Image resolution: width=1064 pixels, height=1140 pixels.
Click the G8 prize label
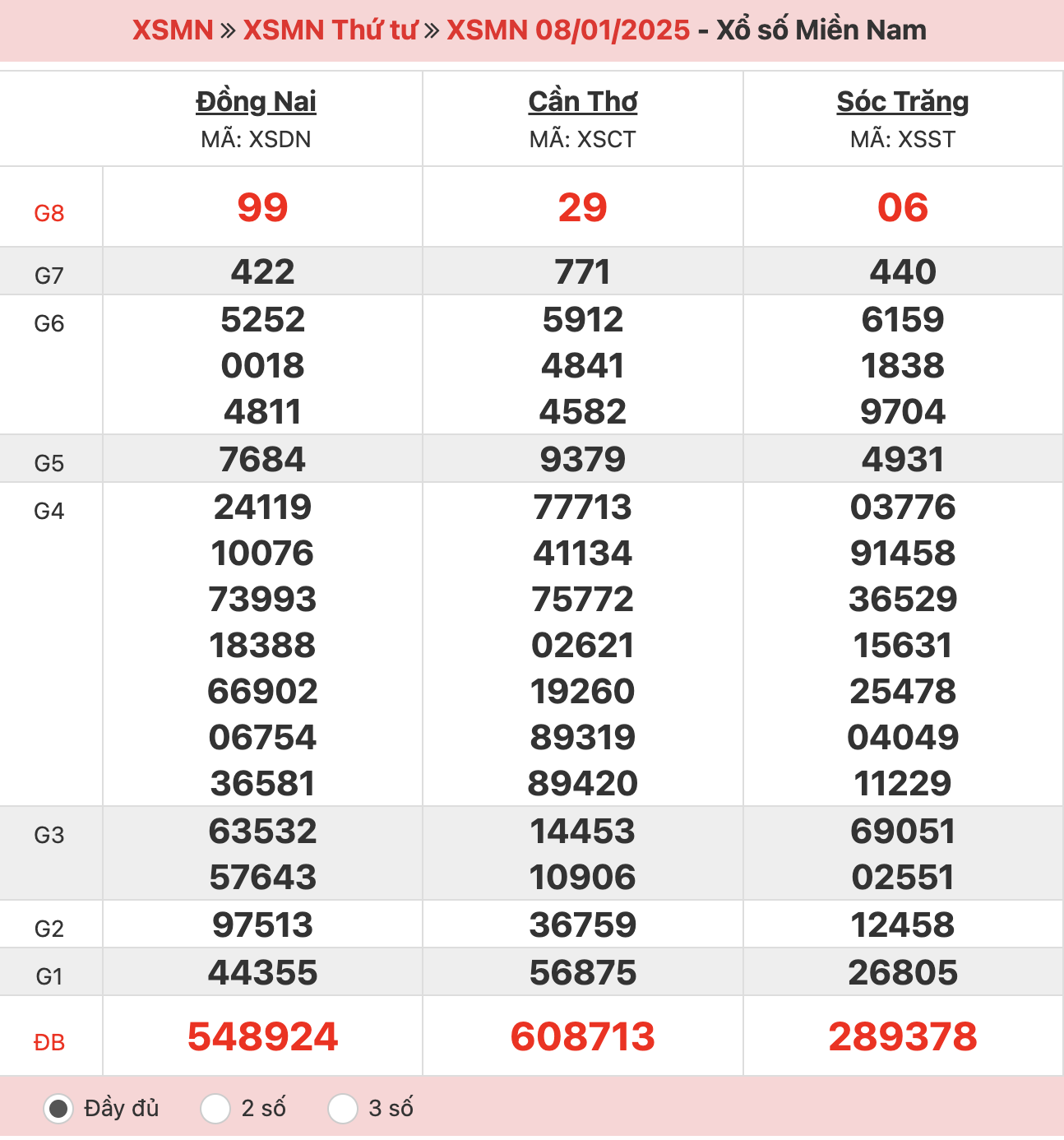point(49,214)
